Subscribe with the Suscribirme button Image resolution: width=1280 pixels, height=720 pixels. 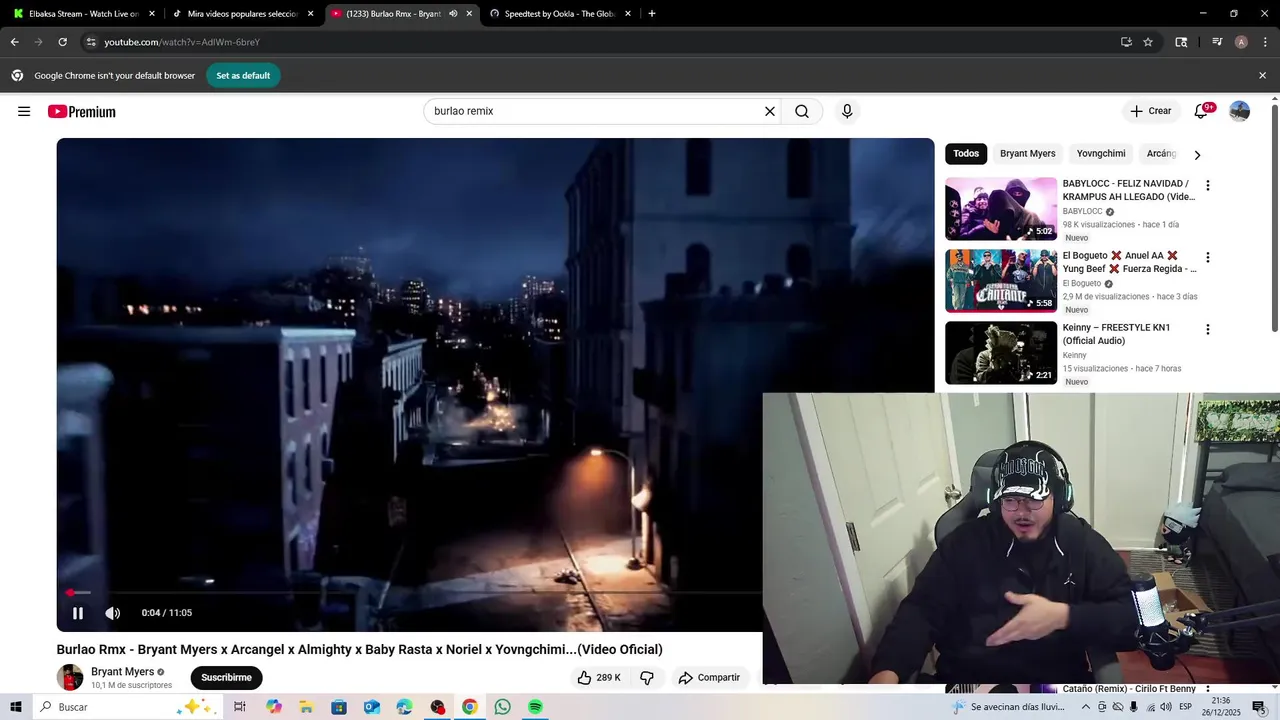pos(226,677)
